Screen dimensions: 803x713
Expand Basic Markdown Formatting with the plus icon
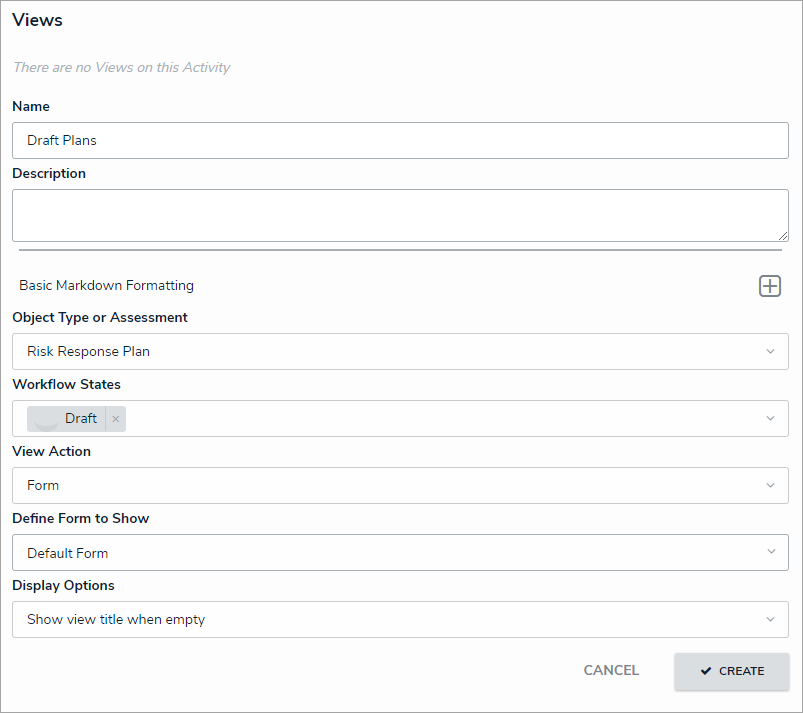pyautogui.click(x=769, y=286)
